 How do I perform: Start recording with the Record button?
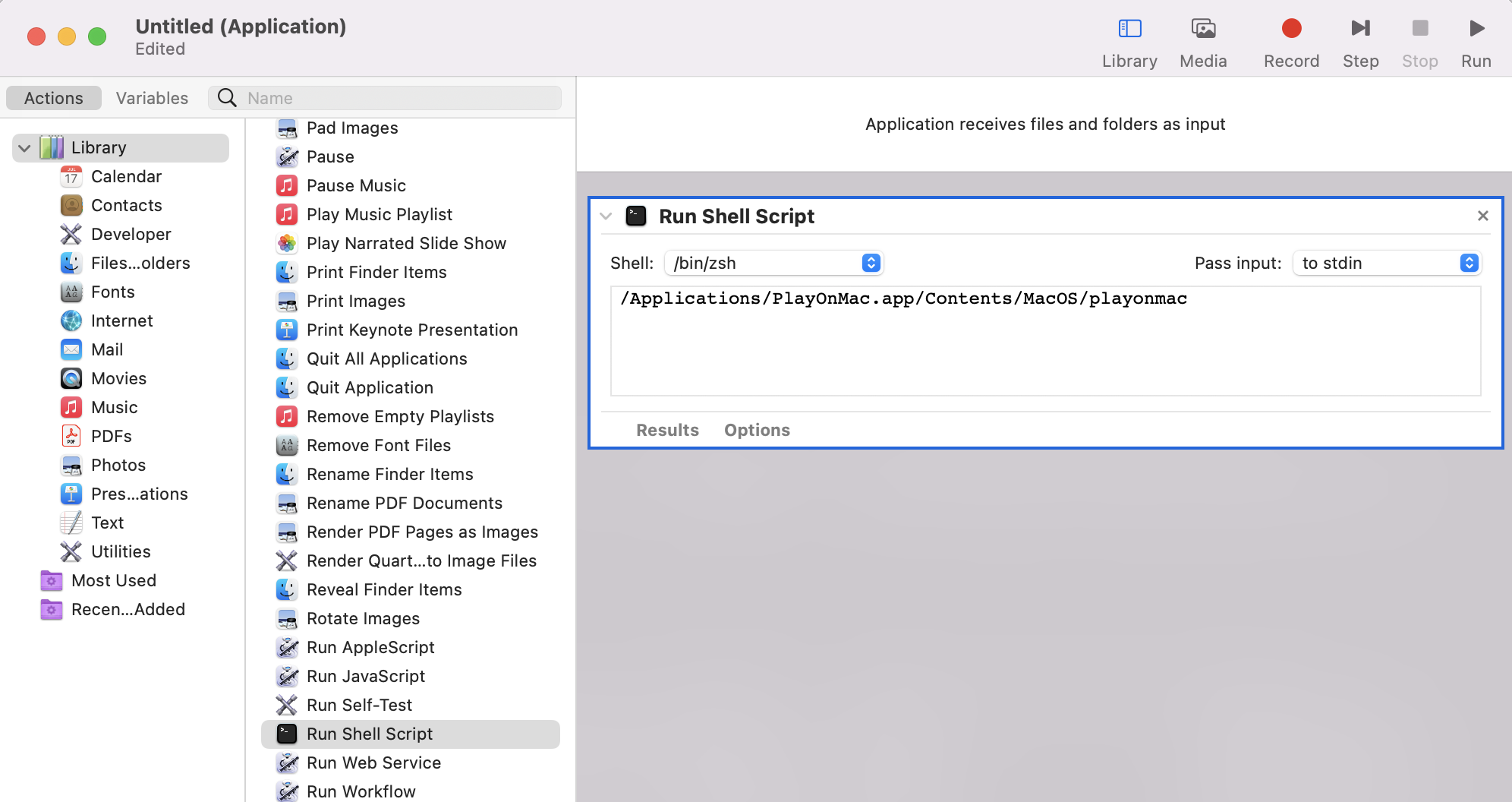pyautogui.click(x=1291, y=29)
